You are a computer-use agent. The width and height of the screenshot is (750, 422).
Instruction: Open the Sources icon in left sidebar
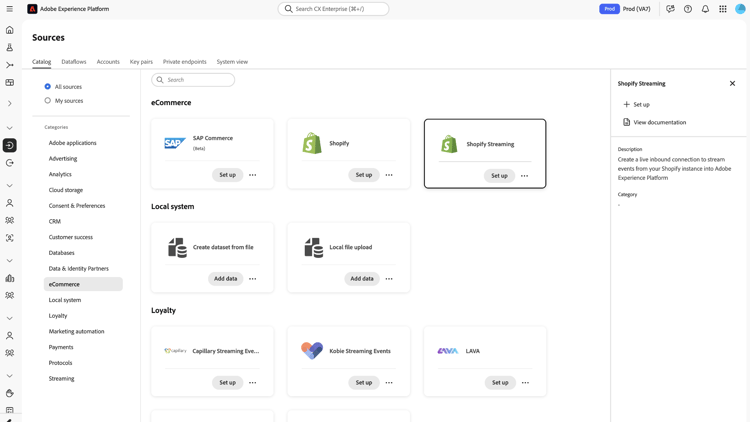click(x=10, y=145)
